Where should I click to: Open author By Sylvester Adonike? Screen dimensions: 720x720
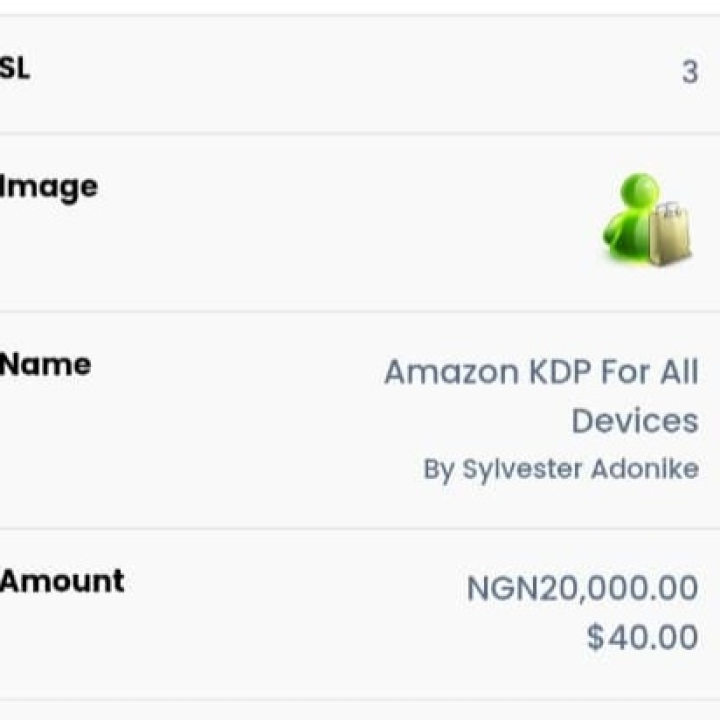click(x=561, y=469)
